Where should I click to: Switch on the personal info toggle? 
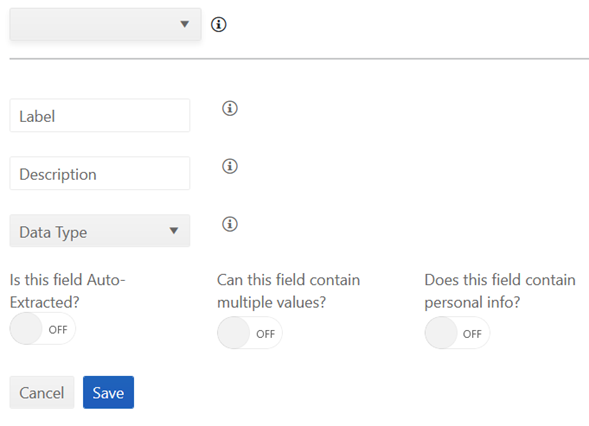click(457, 333)
